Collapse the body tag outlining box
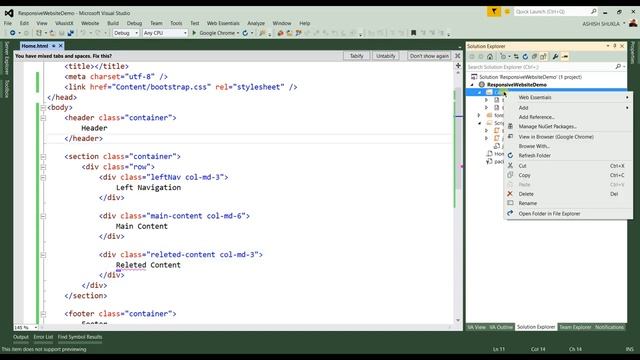The width and height of the screenshot is (640, 360). (43, 108)
